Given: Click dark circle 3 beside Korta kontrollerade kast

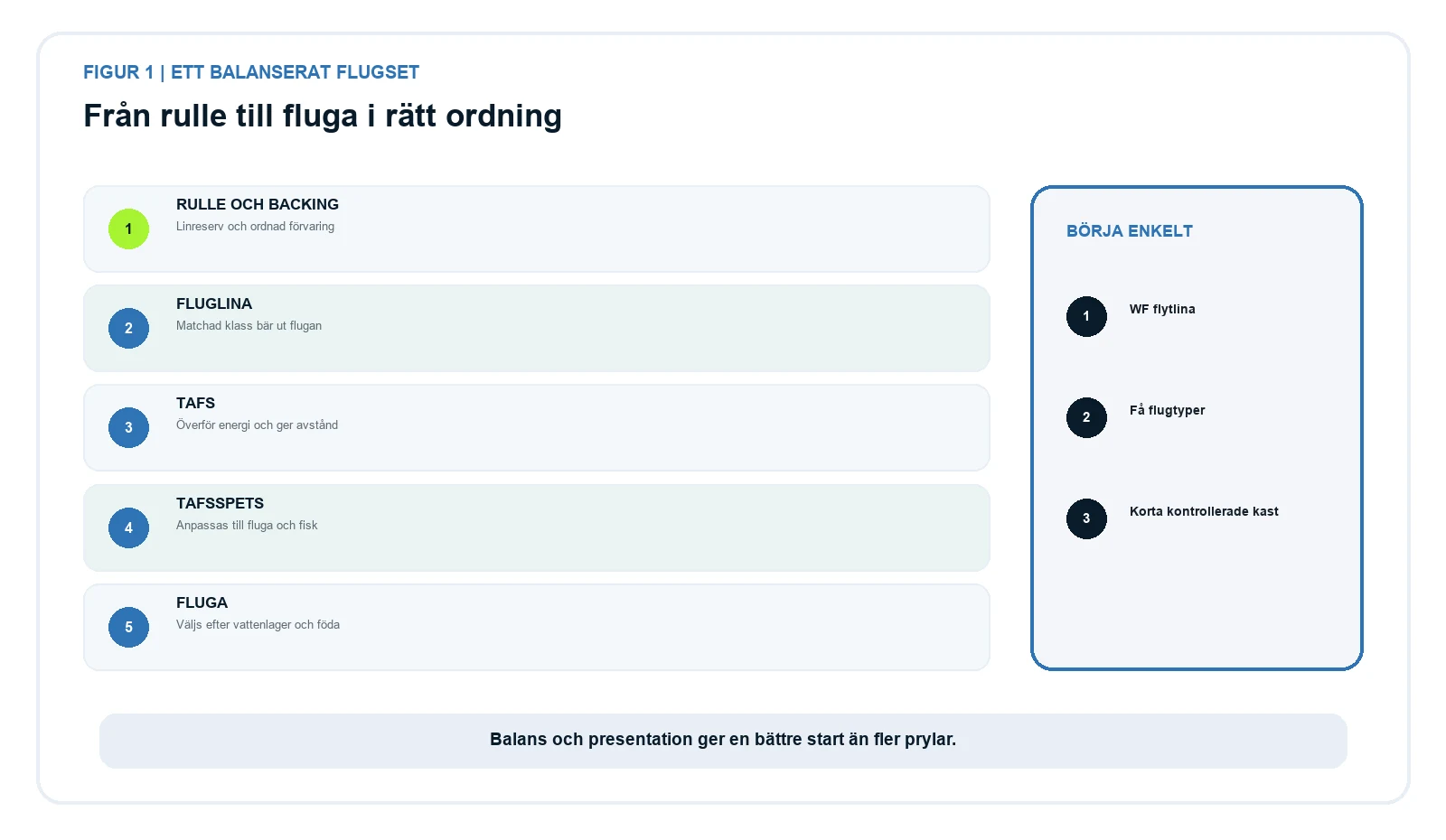Looking at the screenshot, I should (x=1086, y=518).
